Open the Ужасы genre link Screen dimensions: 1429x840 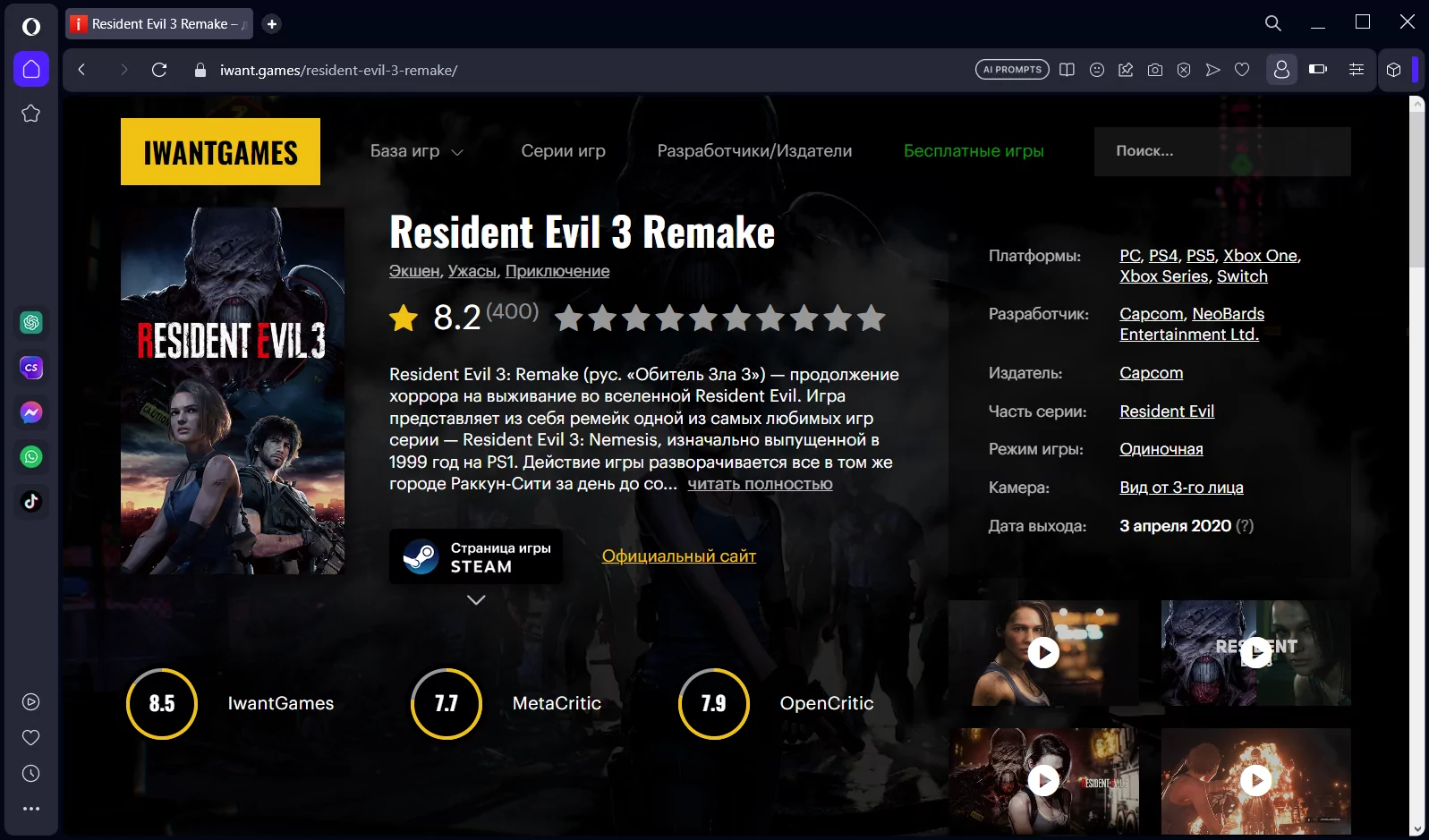coord(472,271)
